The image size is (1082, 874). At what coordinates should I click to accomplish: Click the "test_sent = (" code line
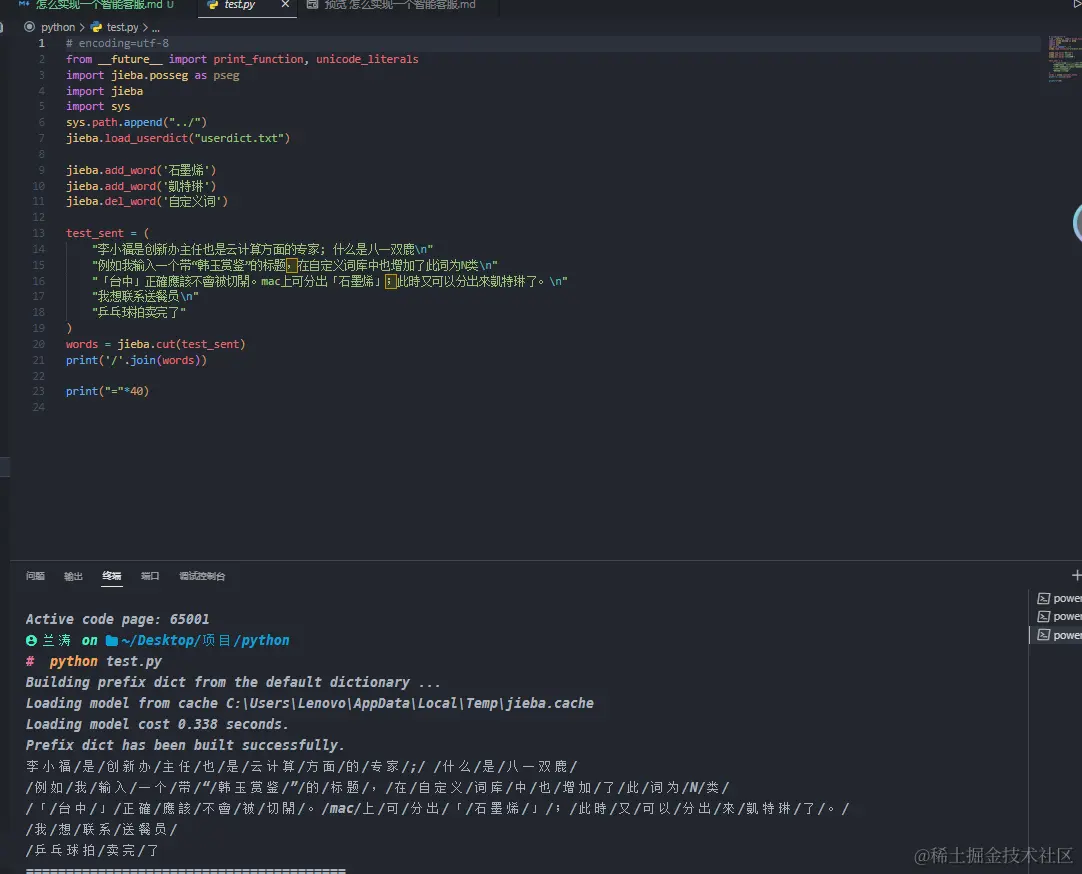107,233
